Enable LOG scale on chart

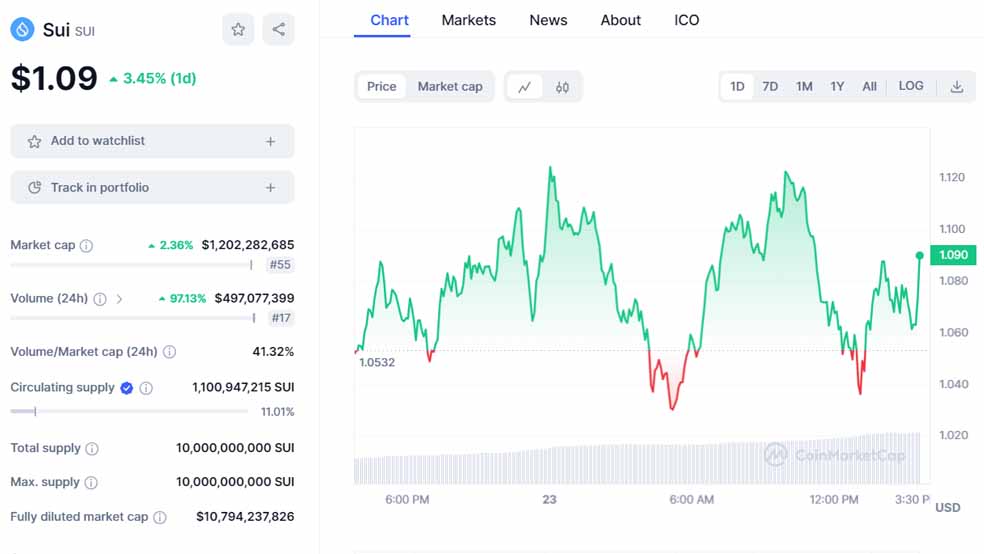tap(911, 86)
